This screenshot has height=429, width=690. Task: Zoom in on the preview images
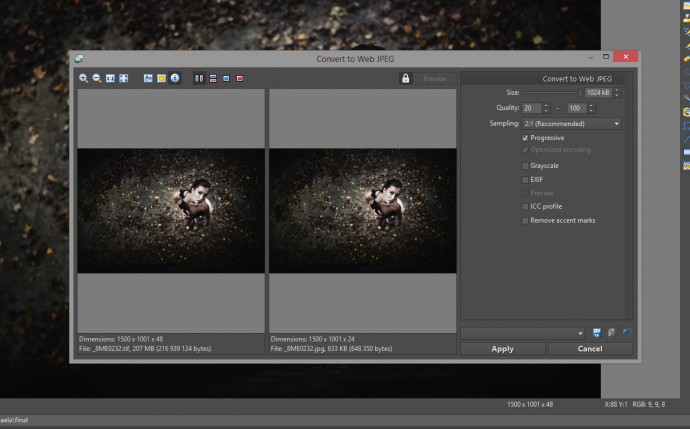pos(83,78)
